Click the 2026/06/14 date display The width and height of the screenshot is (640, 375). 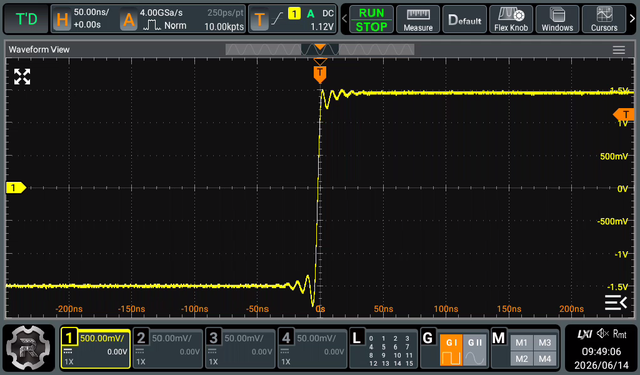[x=601, y=365]
